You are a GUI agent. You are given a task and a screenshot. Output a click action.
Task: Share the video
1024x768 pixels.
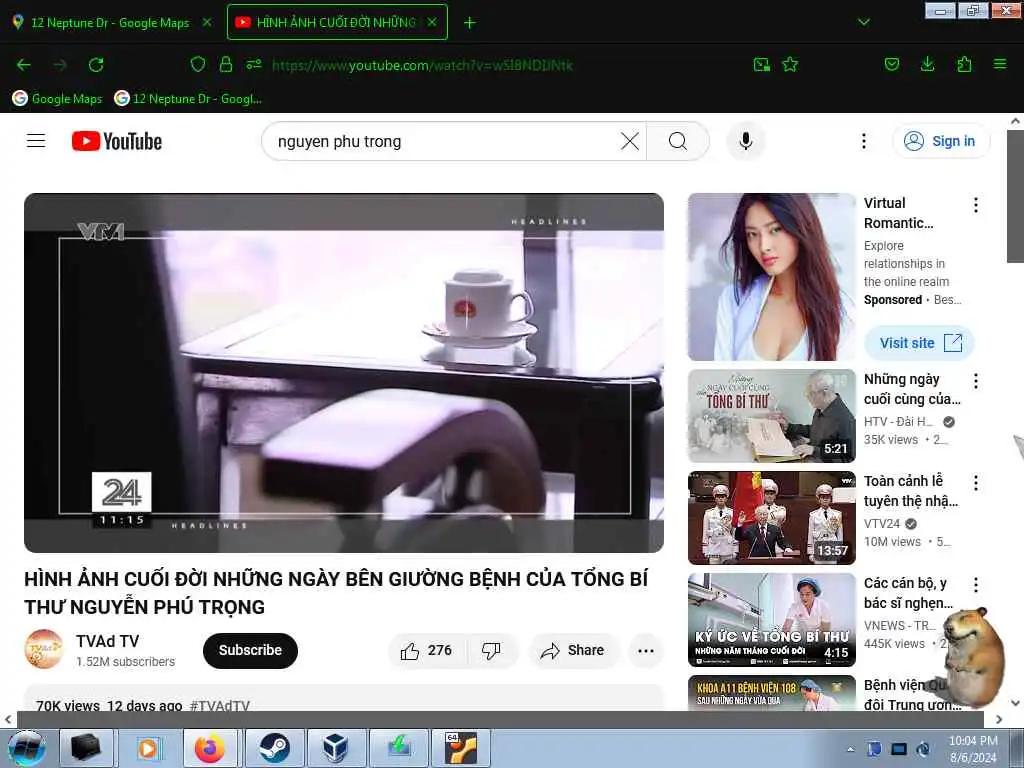pos(573,650)
